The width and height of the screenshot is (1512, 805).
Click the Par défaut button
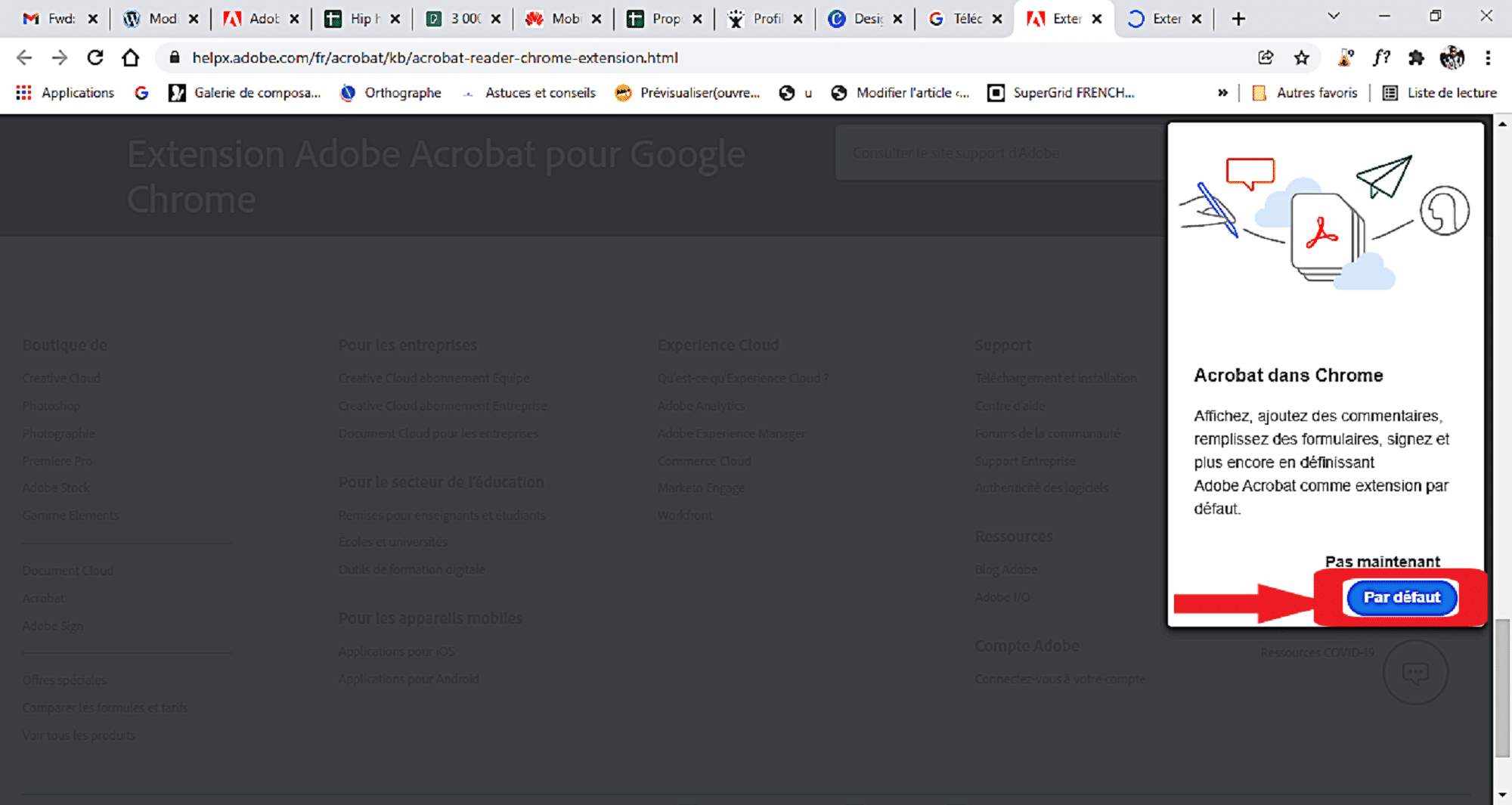(1402, 597)
